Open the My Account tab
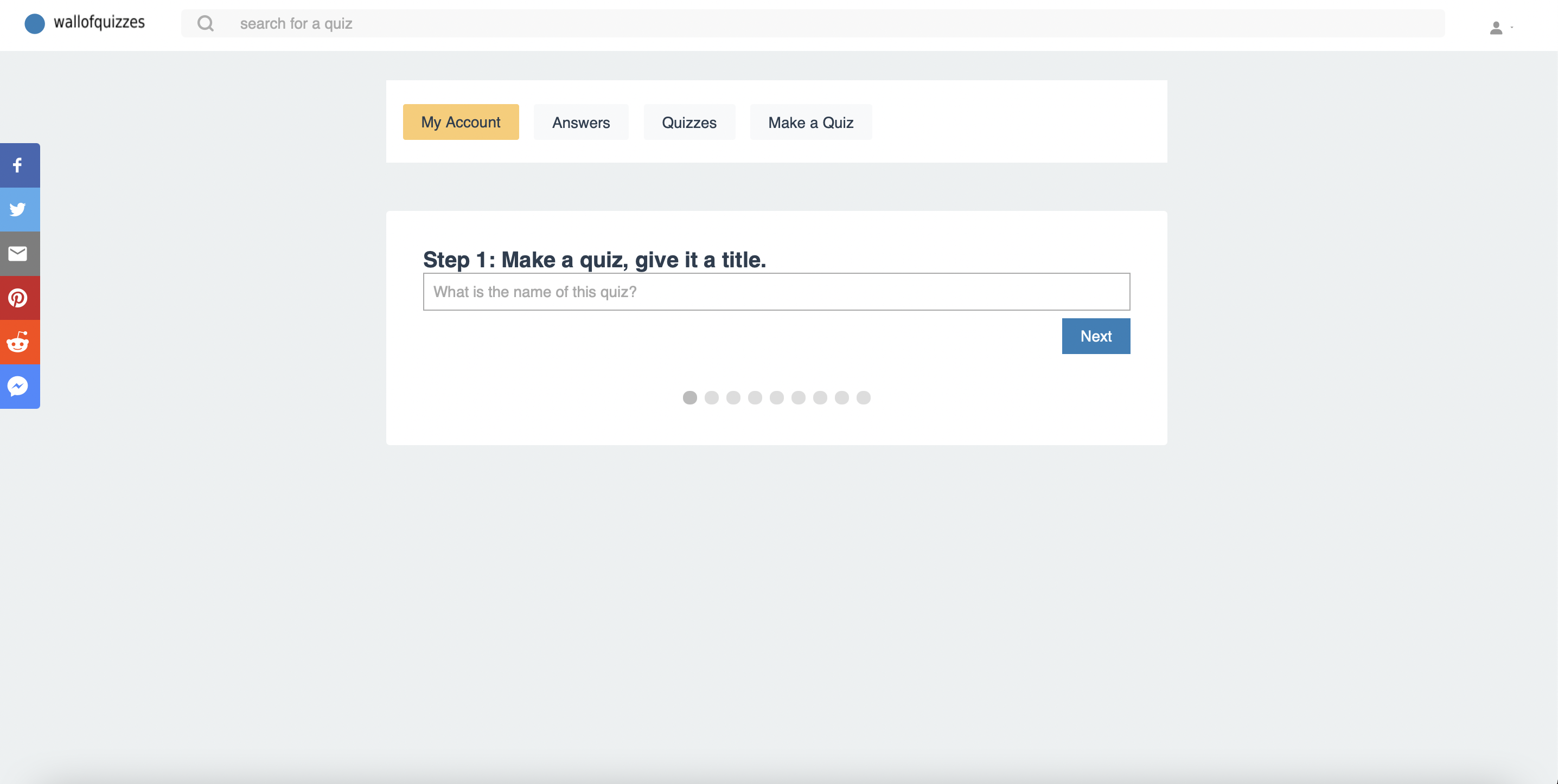1558x784 pixels. tap(460, 122)
